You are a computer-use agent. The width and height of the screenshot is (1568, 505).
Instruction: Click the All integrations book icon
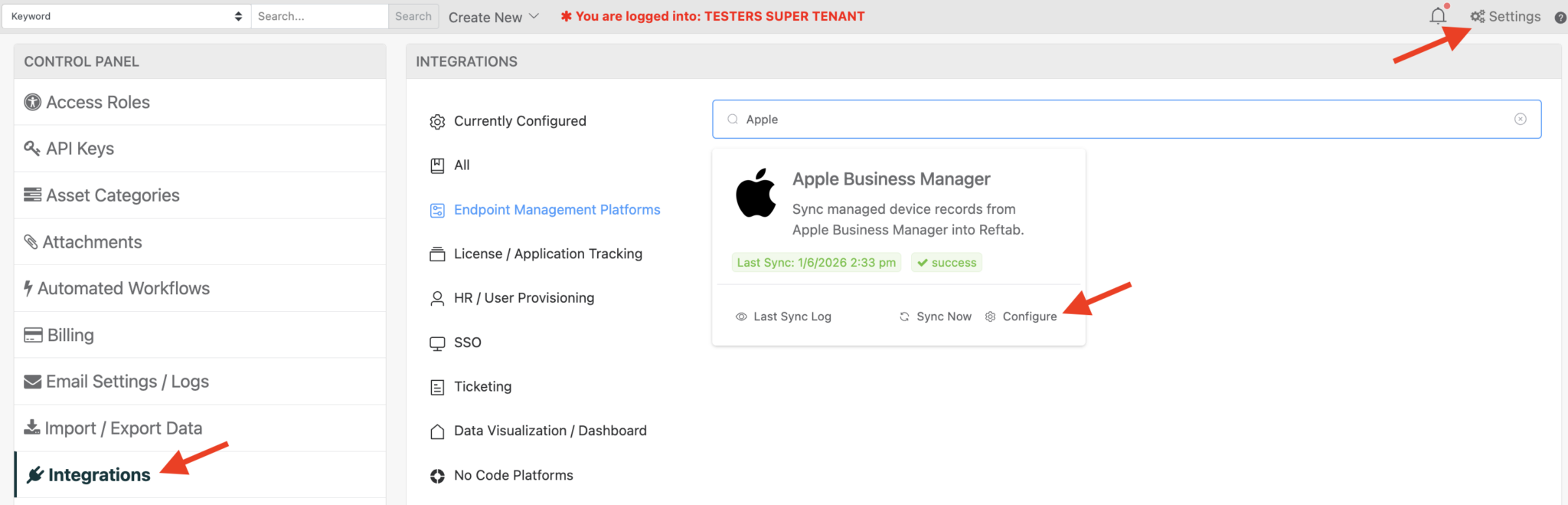(437, 166)
